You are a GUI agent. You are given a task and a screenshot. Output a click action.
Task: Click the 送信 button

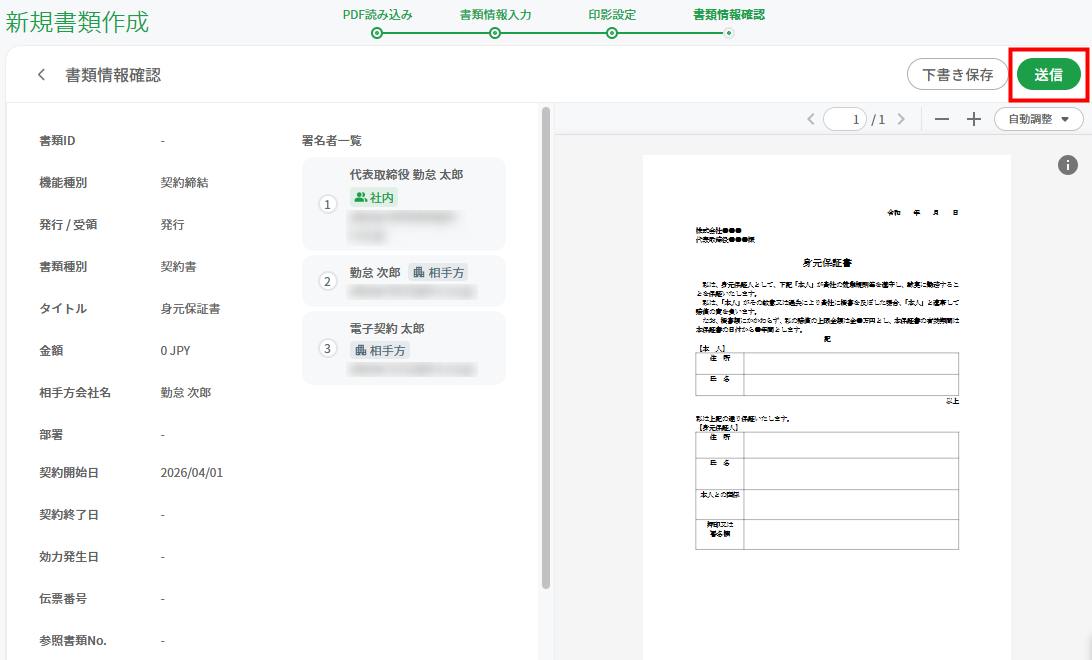click(1048, 74)
